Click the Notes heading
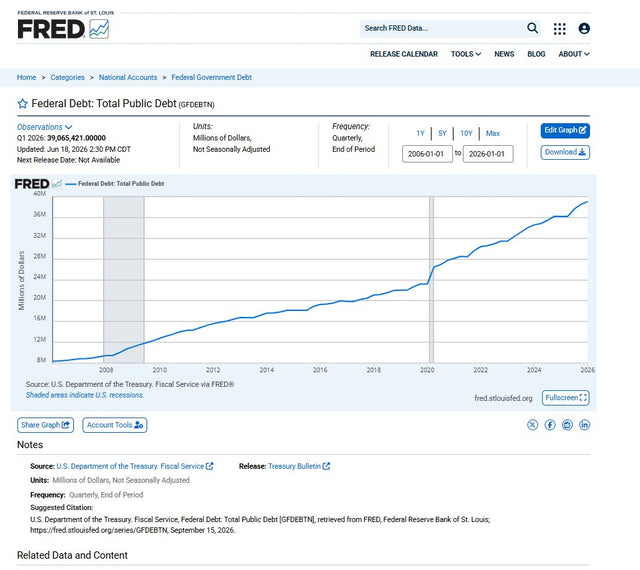The image size is (640, 570). pyautogui.click(x=30, y=445)
